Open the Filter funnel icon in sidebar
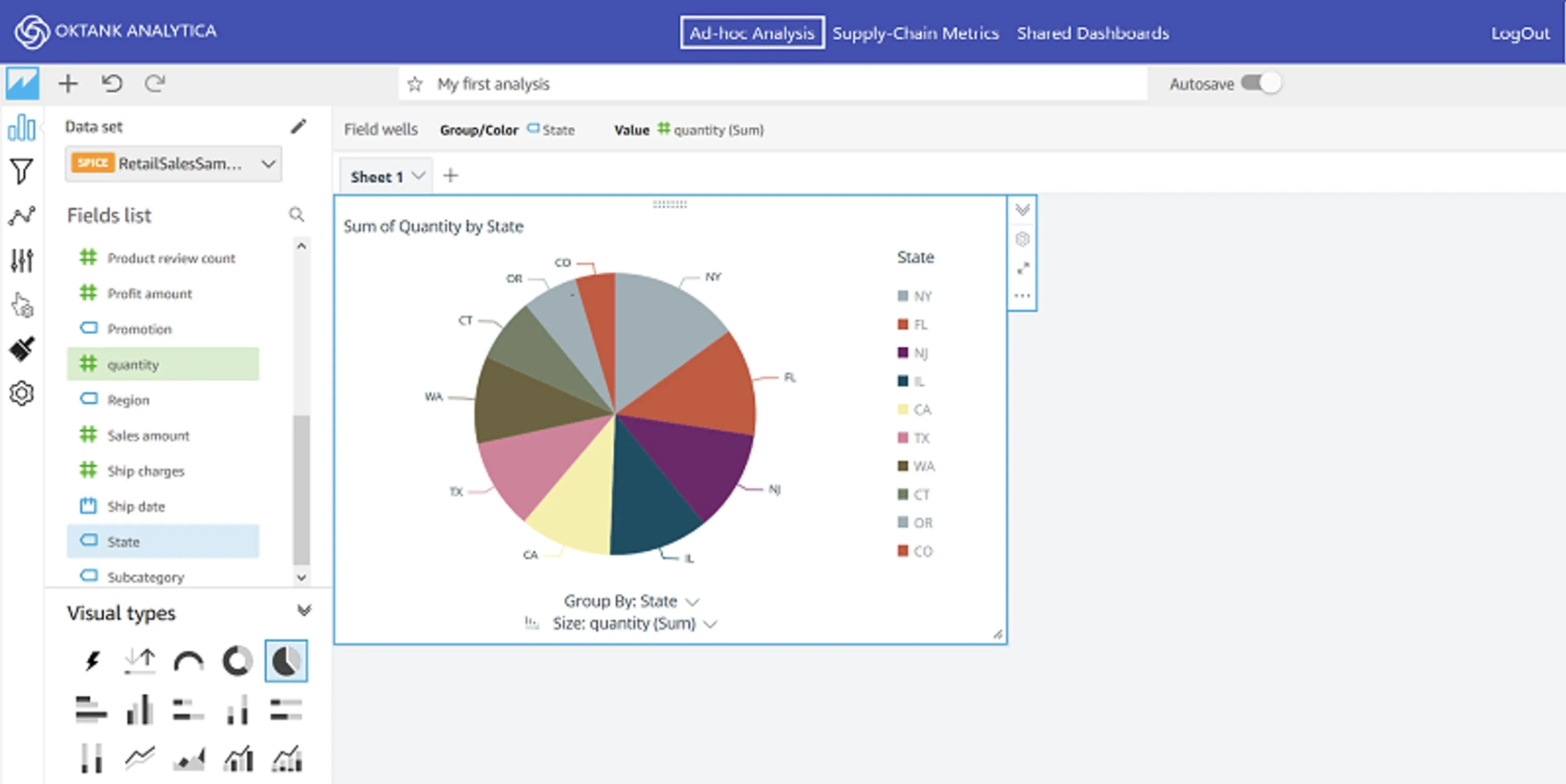The width and height of the screenshot is (1566, 784). click(21, 171)
